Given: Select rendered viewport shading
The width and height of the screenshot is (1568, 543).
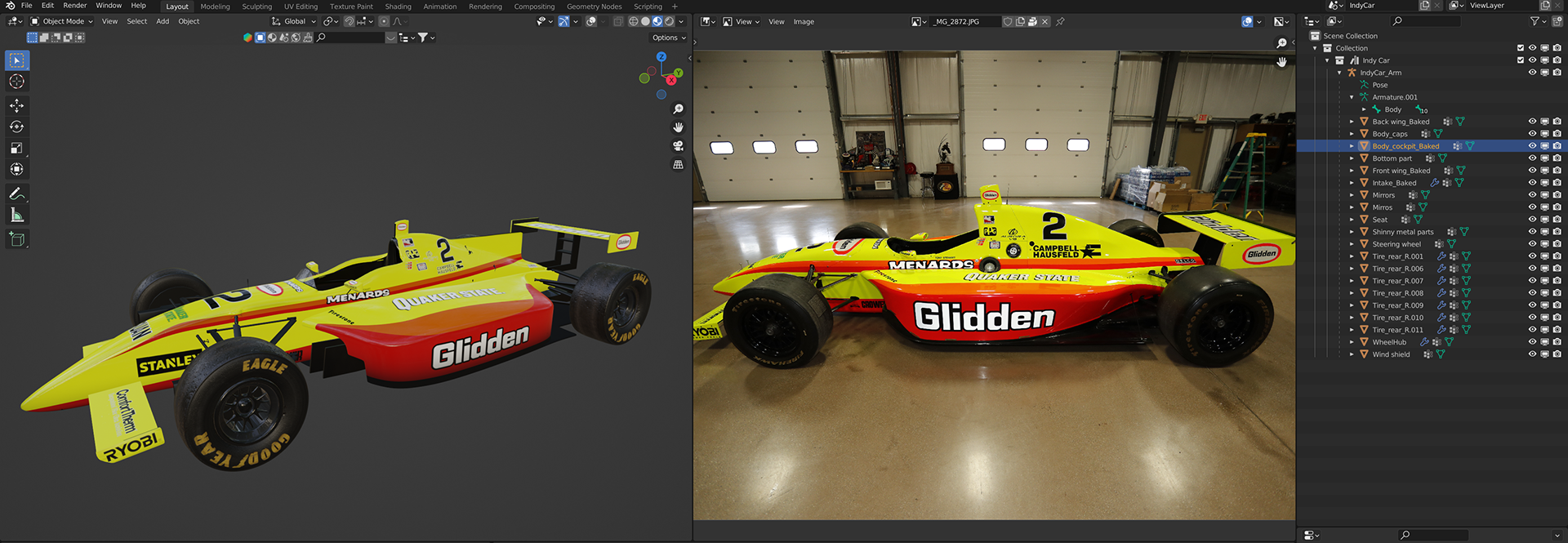Looking at the screenshot, I should pyautogui.click(x=670, y=22).
